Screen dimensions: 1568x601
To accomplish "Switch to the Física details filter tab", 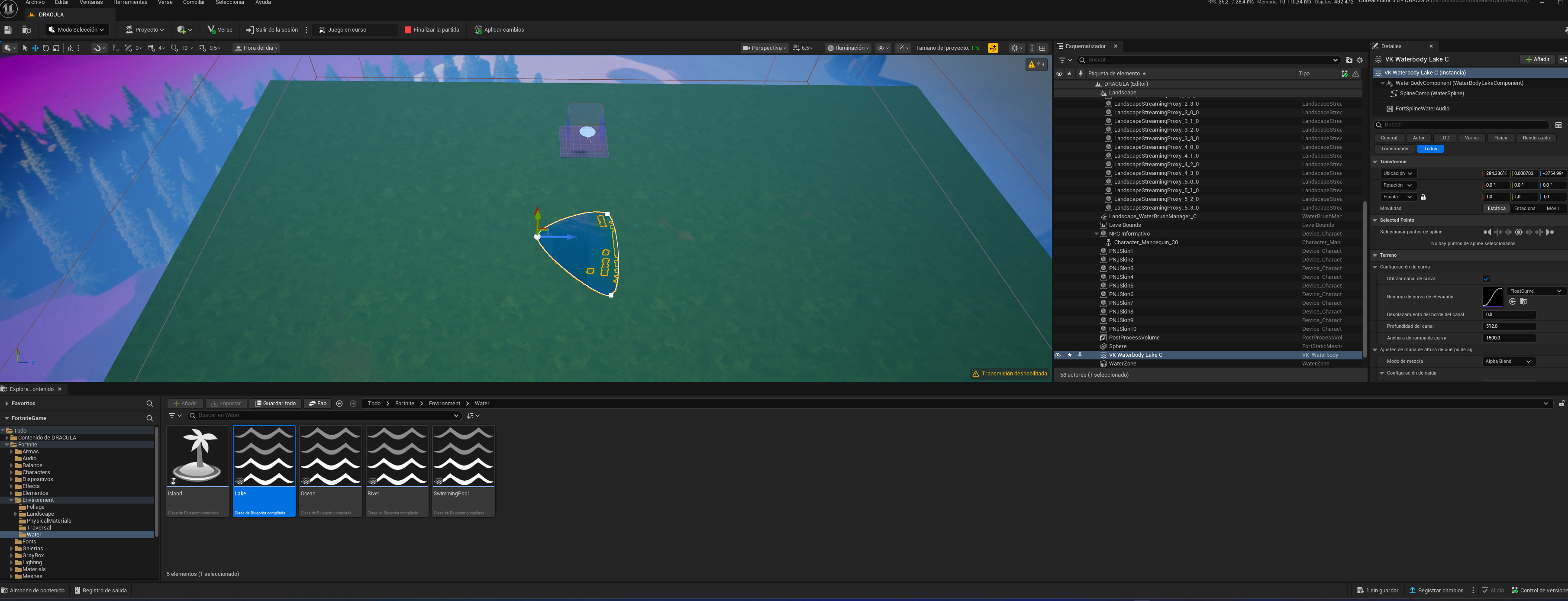I will pos(1500,138).
